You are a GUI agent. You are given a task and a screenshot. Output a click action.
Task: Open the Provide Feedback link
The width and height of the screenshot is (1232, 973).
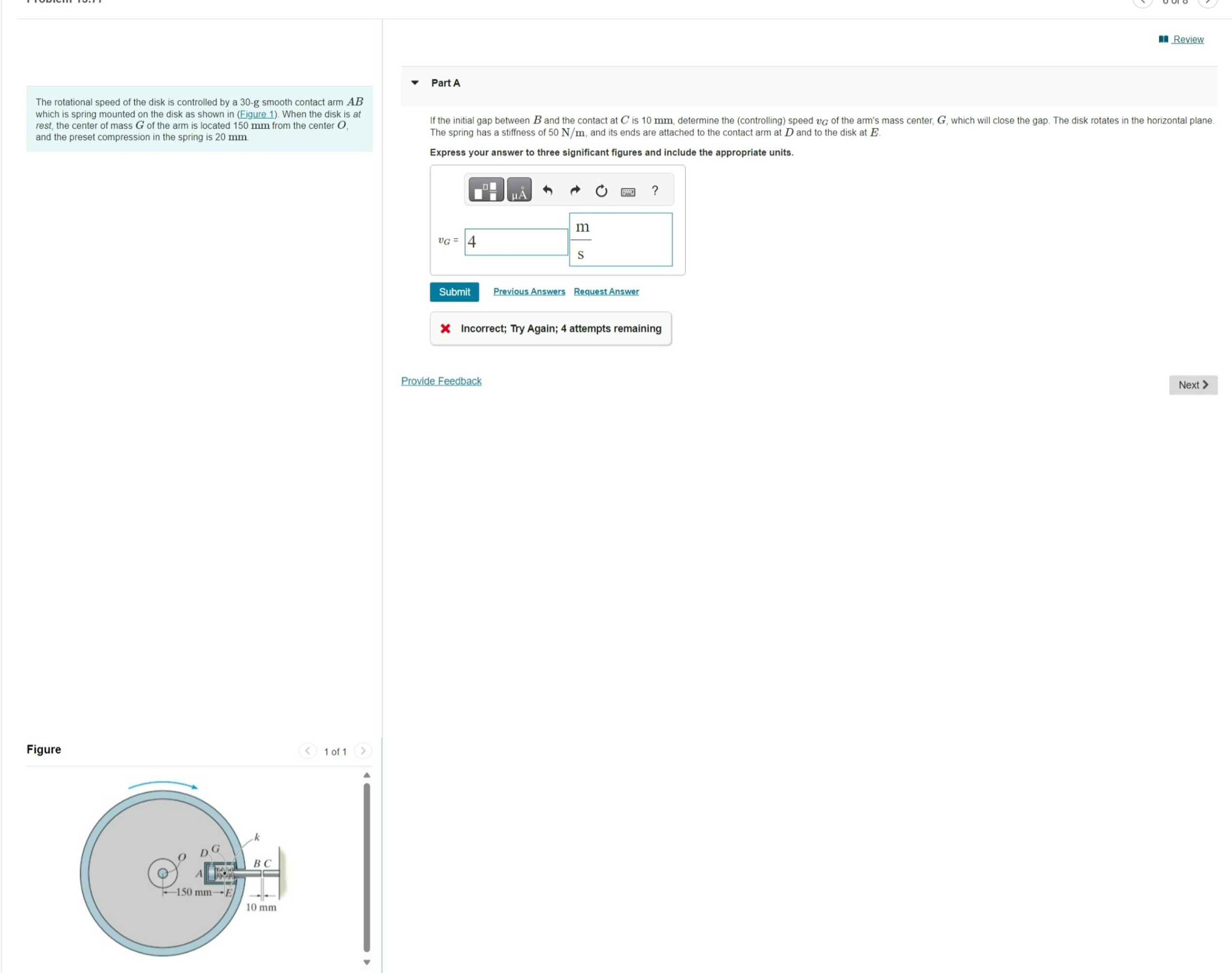pyautogui.click(x=441, y=380)
